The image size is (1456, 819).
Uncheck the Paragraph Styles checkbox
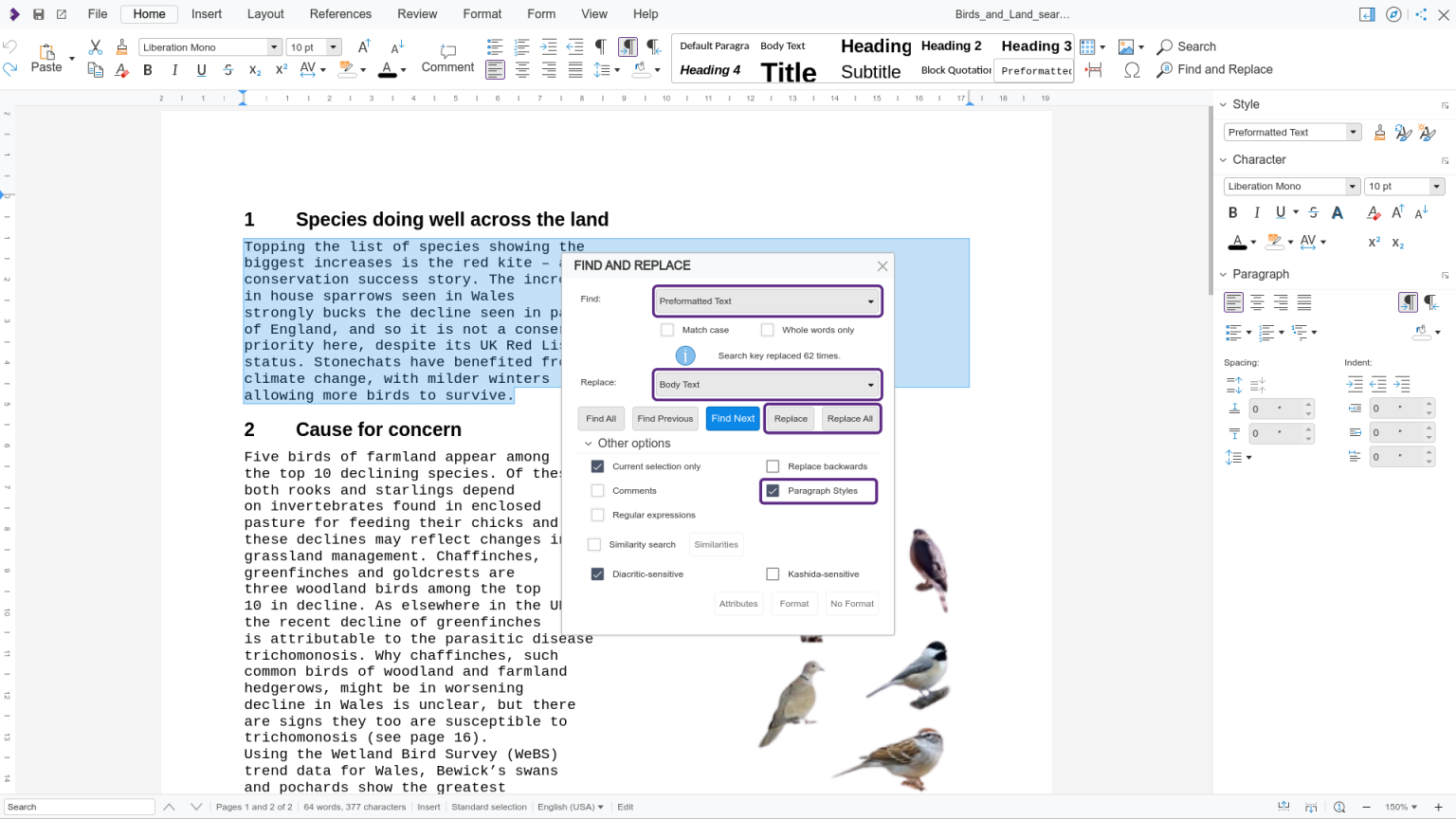[x=773, y=490]
